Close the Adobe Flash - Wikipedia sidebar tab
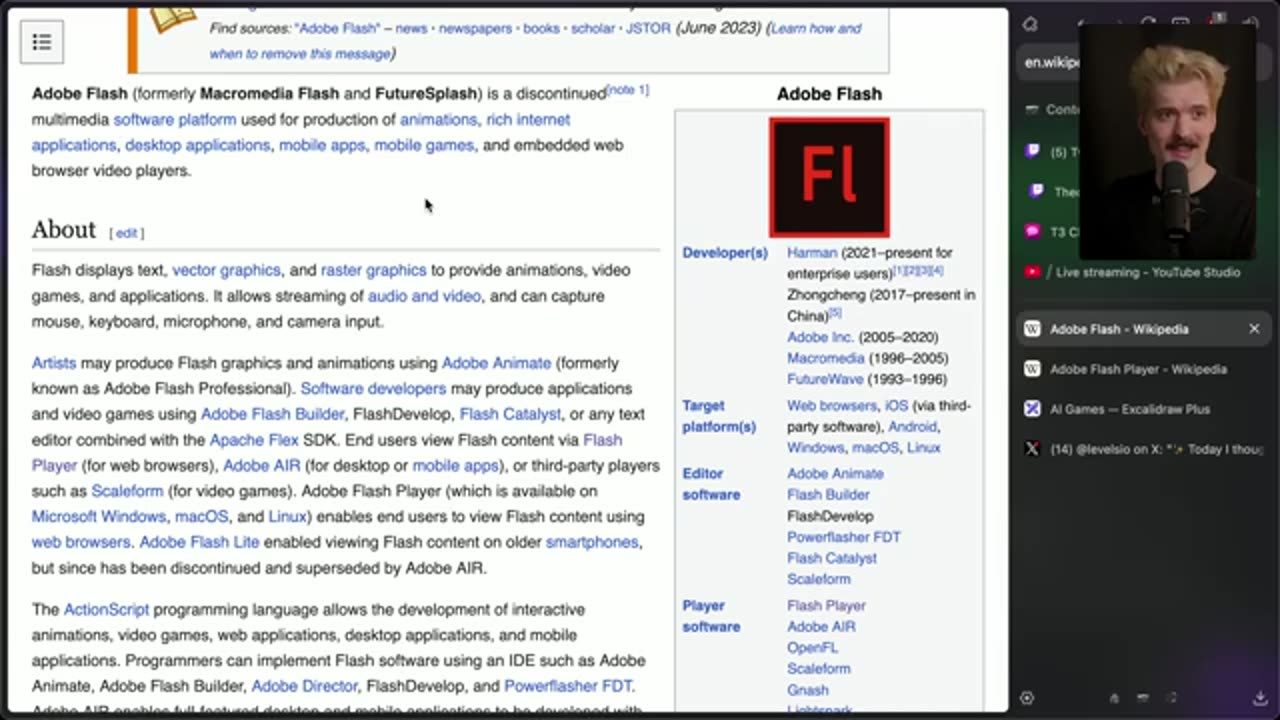Screen dimensions: 1280x720 pyautogui.click(x=1254, y=329)
